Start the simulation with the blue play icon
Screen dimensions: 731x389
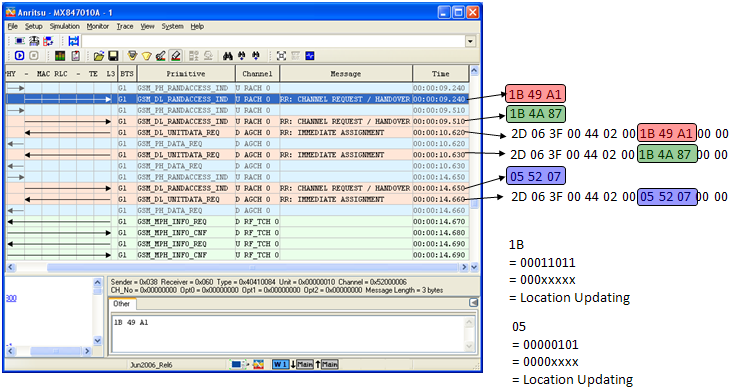click(20, 56)
